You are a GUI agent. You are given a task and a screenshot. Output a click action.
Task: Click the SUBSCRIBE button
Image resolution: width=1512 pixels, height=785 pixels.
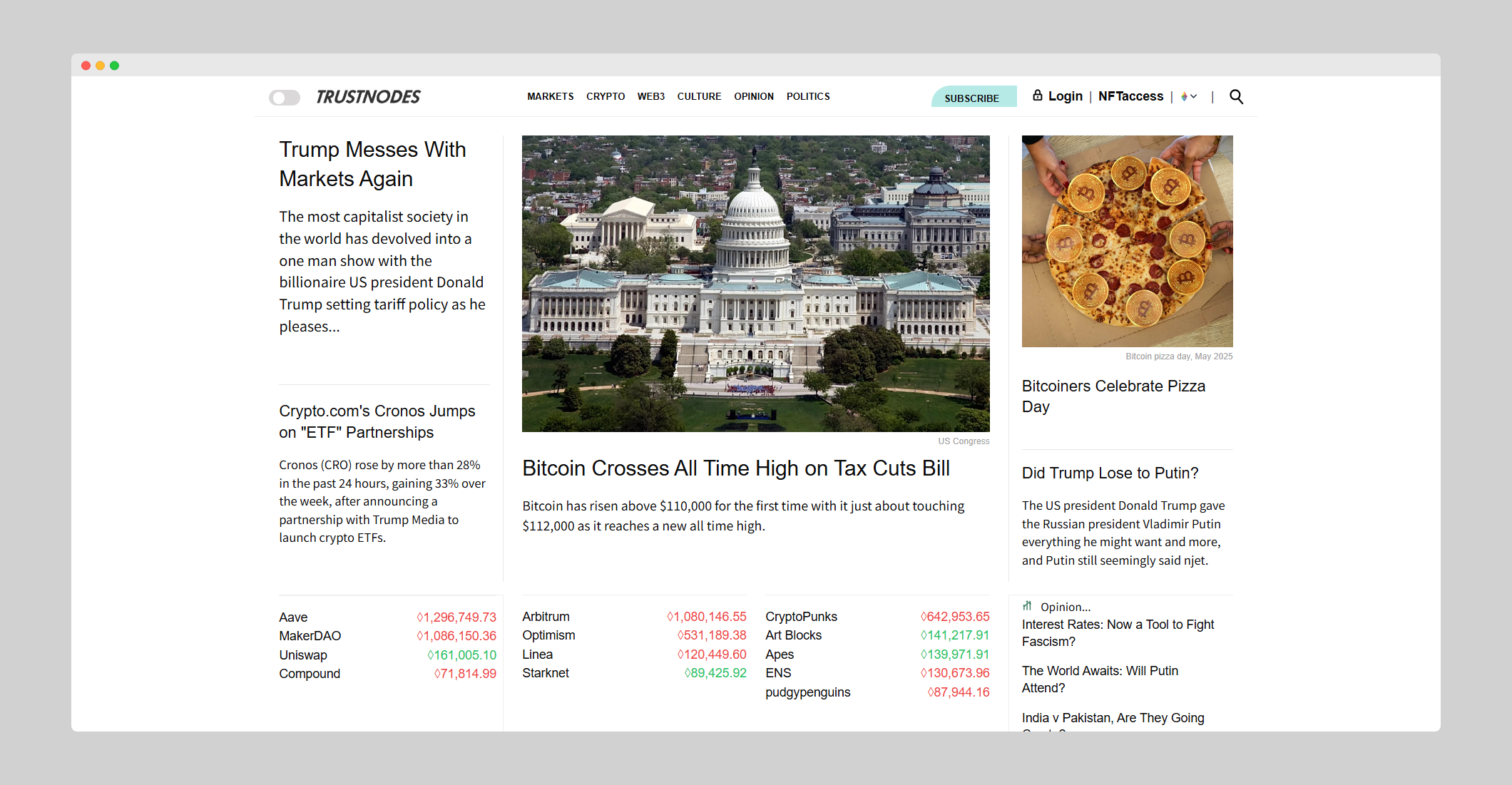973,97
